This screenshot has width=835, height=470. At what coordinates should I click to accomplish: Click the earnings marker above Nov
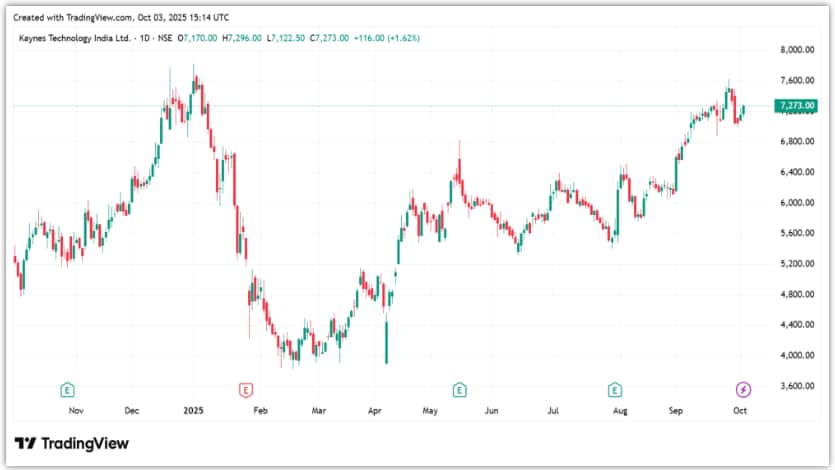[67, 389]
